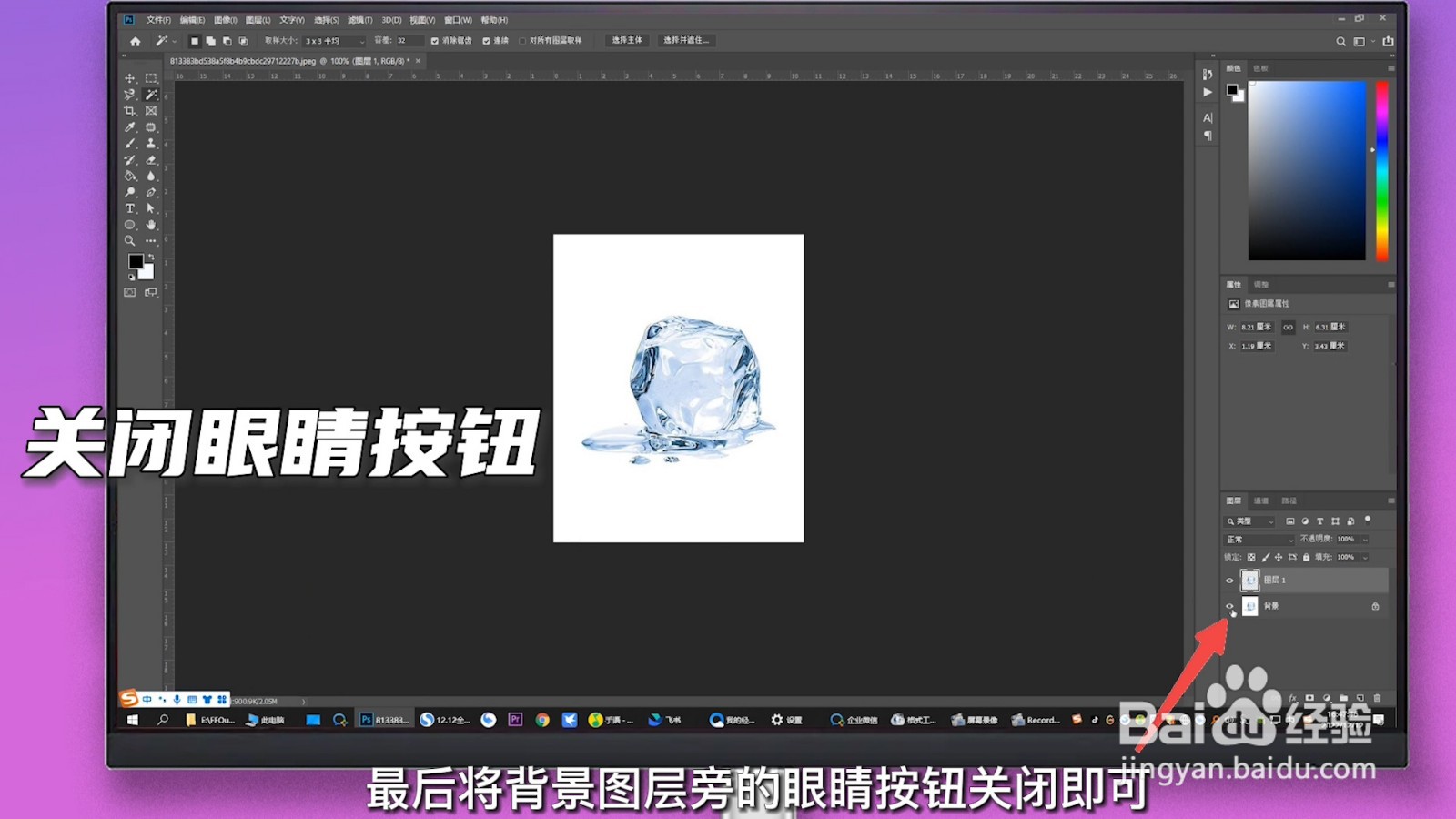Viewport: 1456px width, 819px height.
Task: Hide the 背景 layer with its eye toggle
Action: click(x=1229, y=606)
